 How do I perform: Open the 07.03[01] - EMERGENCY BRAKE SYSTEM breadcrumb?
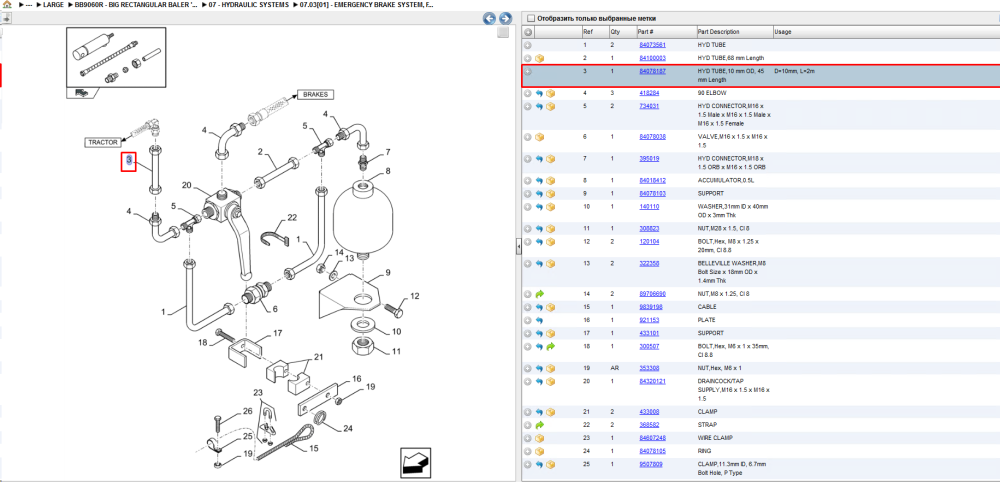(367, 4)
